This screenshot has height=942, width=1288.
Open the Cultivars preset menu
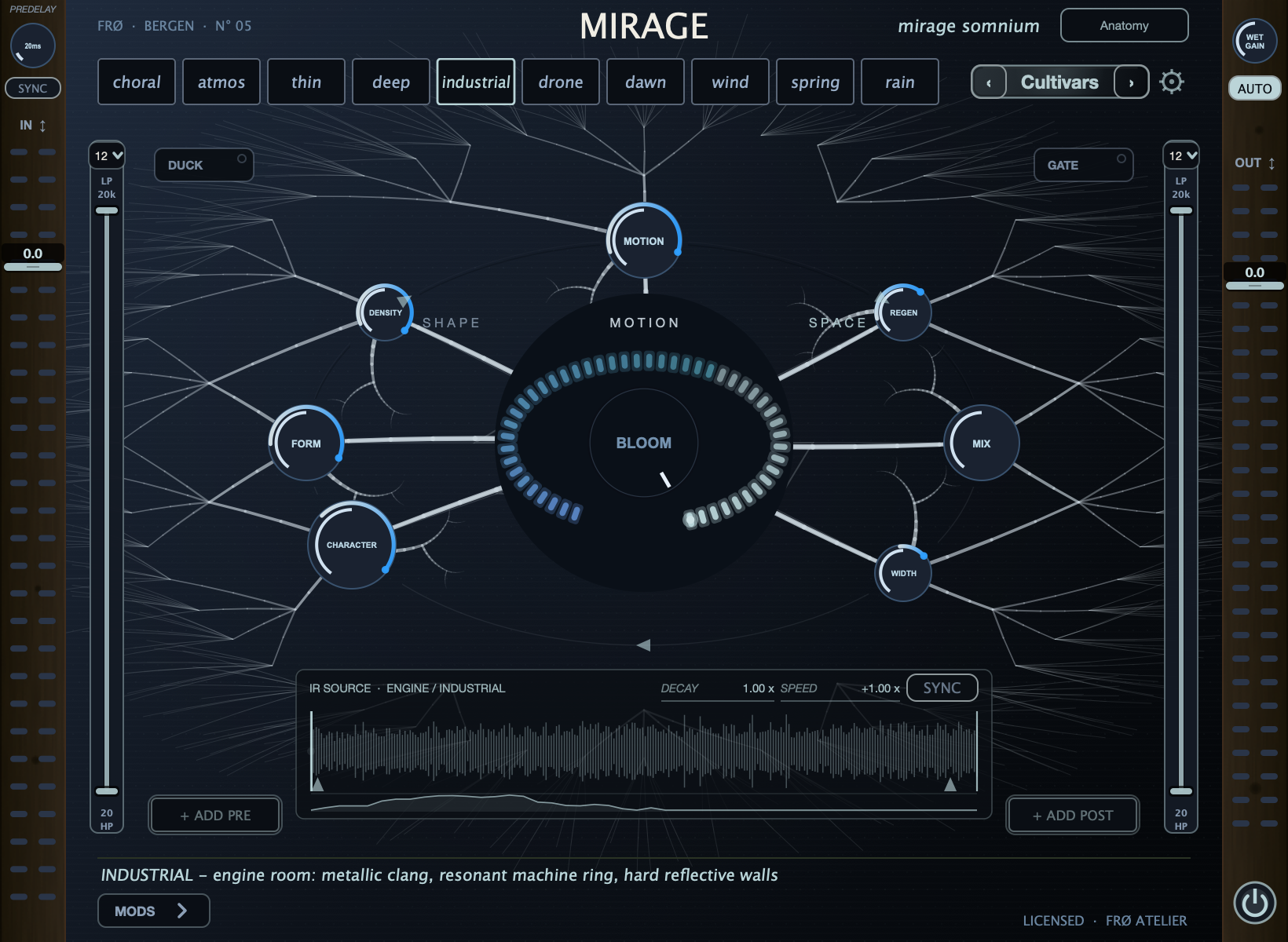click(1059, 82)
